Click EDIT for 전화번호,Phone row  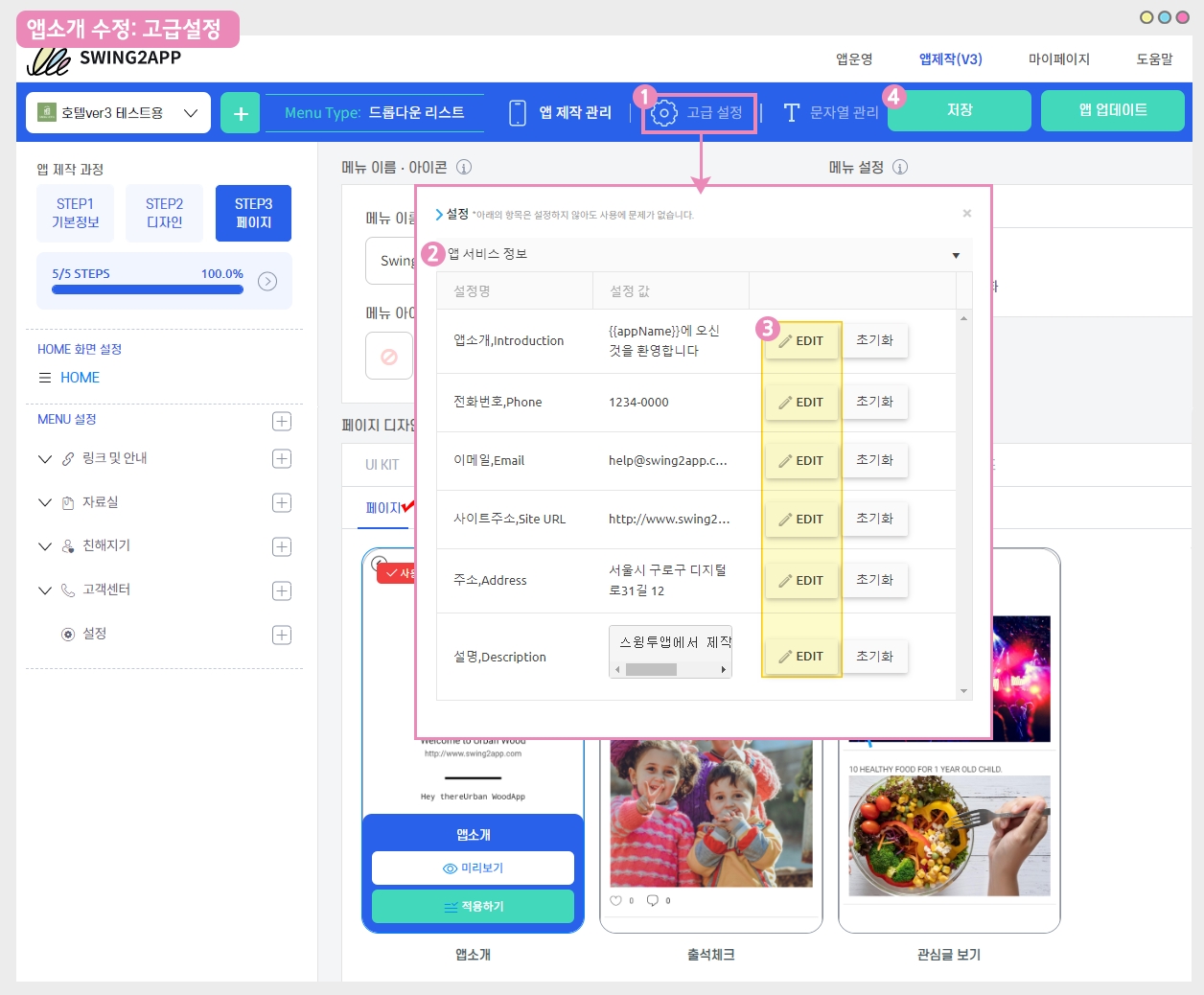[801, 403]
